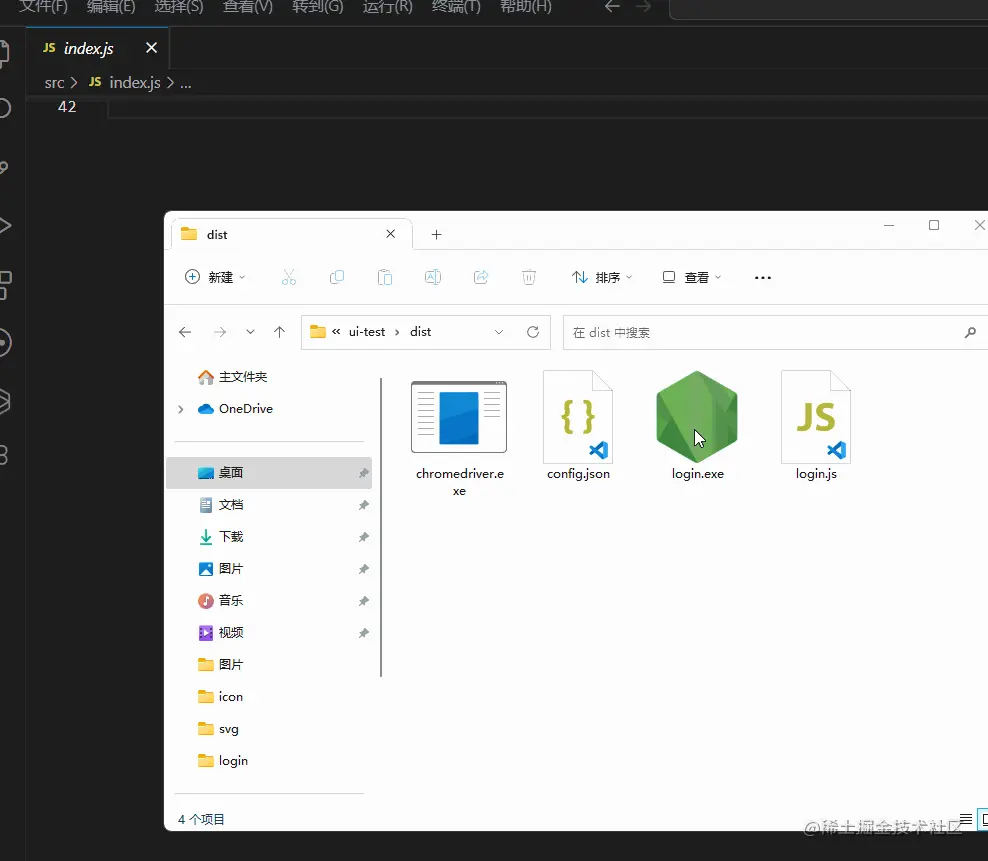Focus the search dist input field

pos(762,332)
